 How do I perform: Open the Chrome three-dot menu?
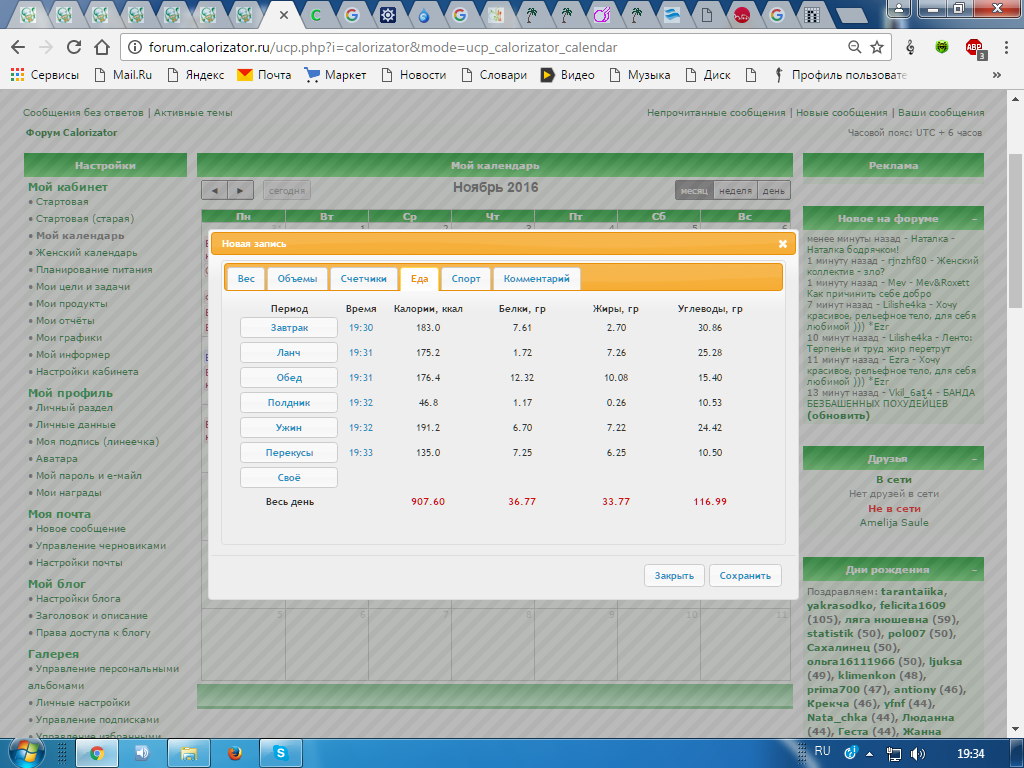tap(1006, 47)
